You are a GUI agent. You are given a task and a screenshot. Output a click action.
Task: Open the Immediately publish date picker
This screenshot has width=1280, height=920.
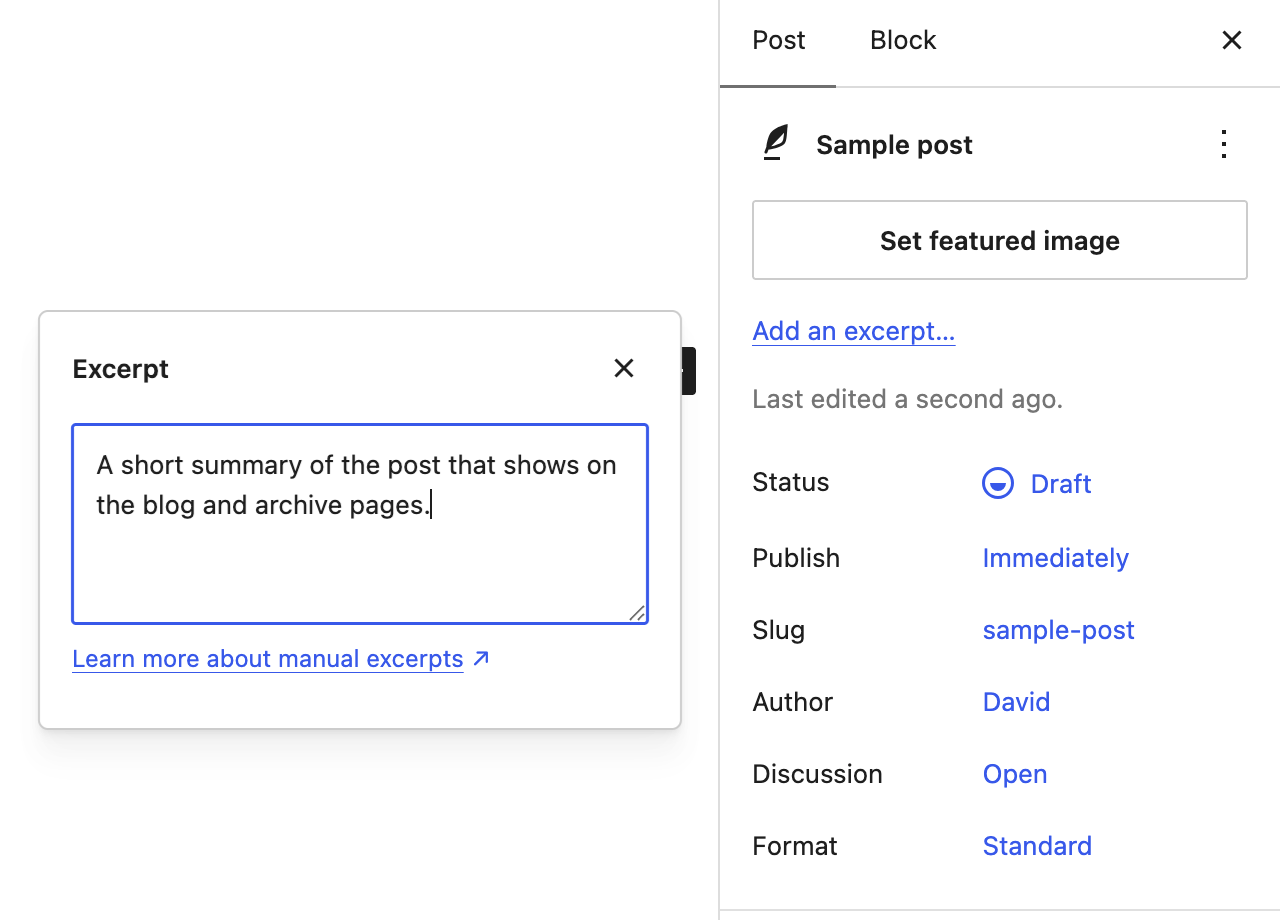(1056, 558)
